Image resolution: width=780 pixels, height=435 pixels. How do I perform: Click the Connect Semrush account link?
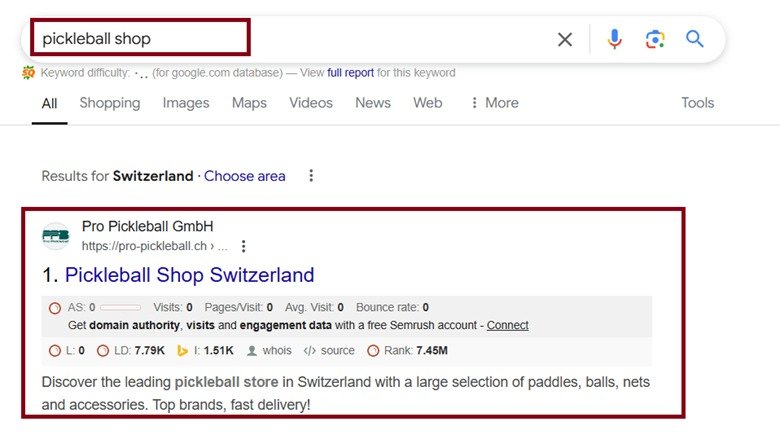(507, 325)
